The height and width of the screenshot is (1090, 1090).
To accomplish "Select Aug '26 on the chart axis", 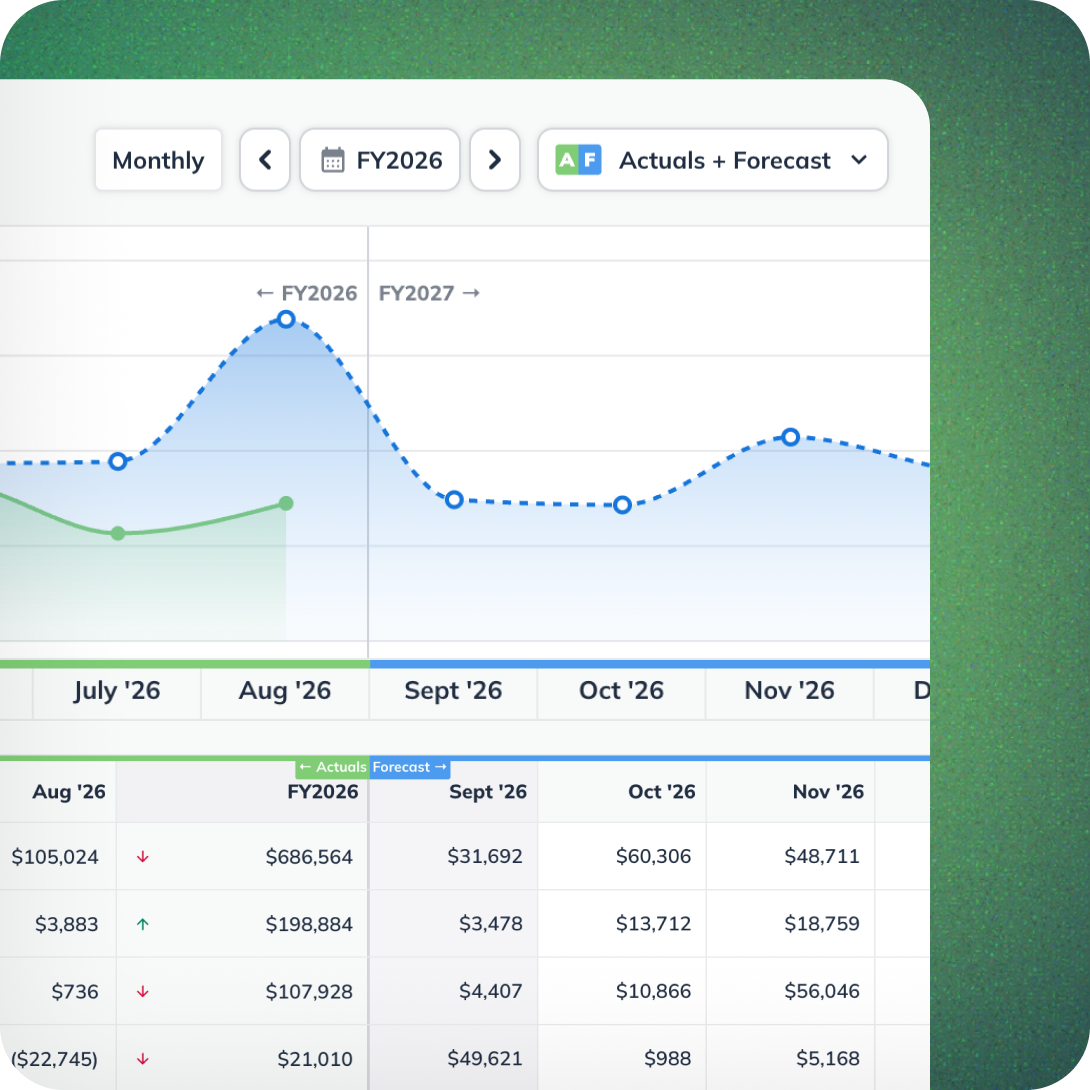I will (x=285, y=690).
